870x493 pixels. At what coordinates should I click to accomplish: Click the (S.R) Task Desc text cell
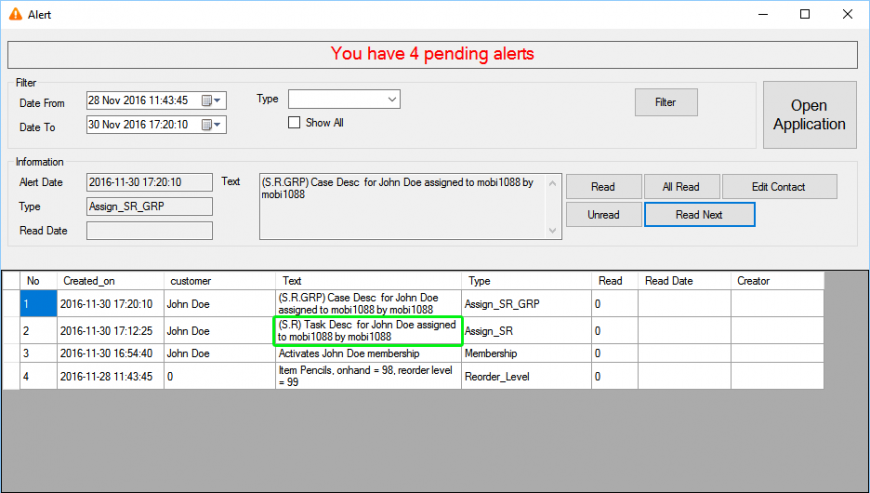pos(368,331)
